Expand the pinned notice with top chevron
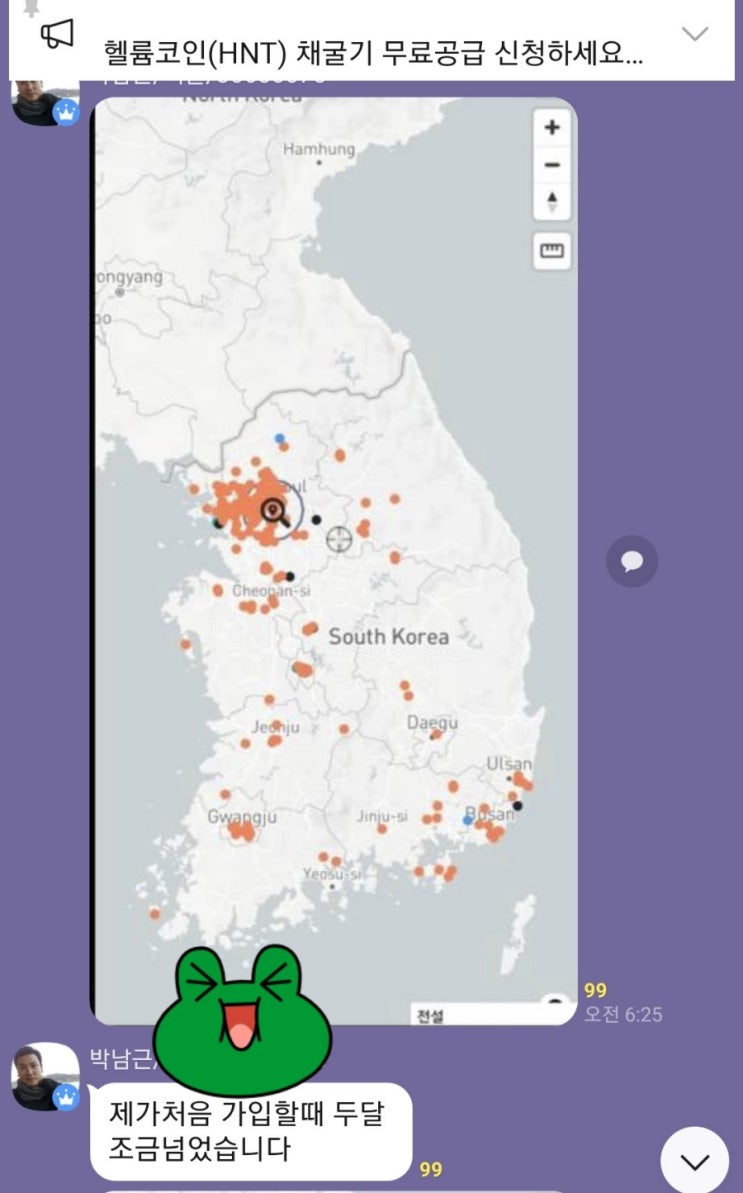This screenshot has height=1193, width=743. click(x=694, y=34)
